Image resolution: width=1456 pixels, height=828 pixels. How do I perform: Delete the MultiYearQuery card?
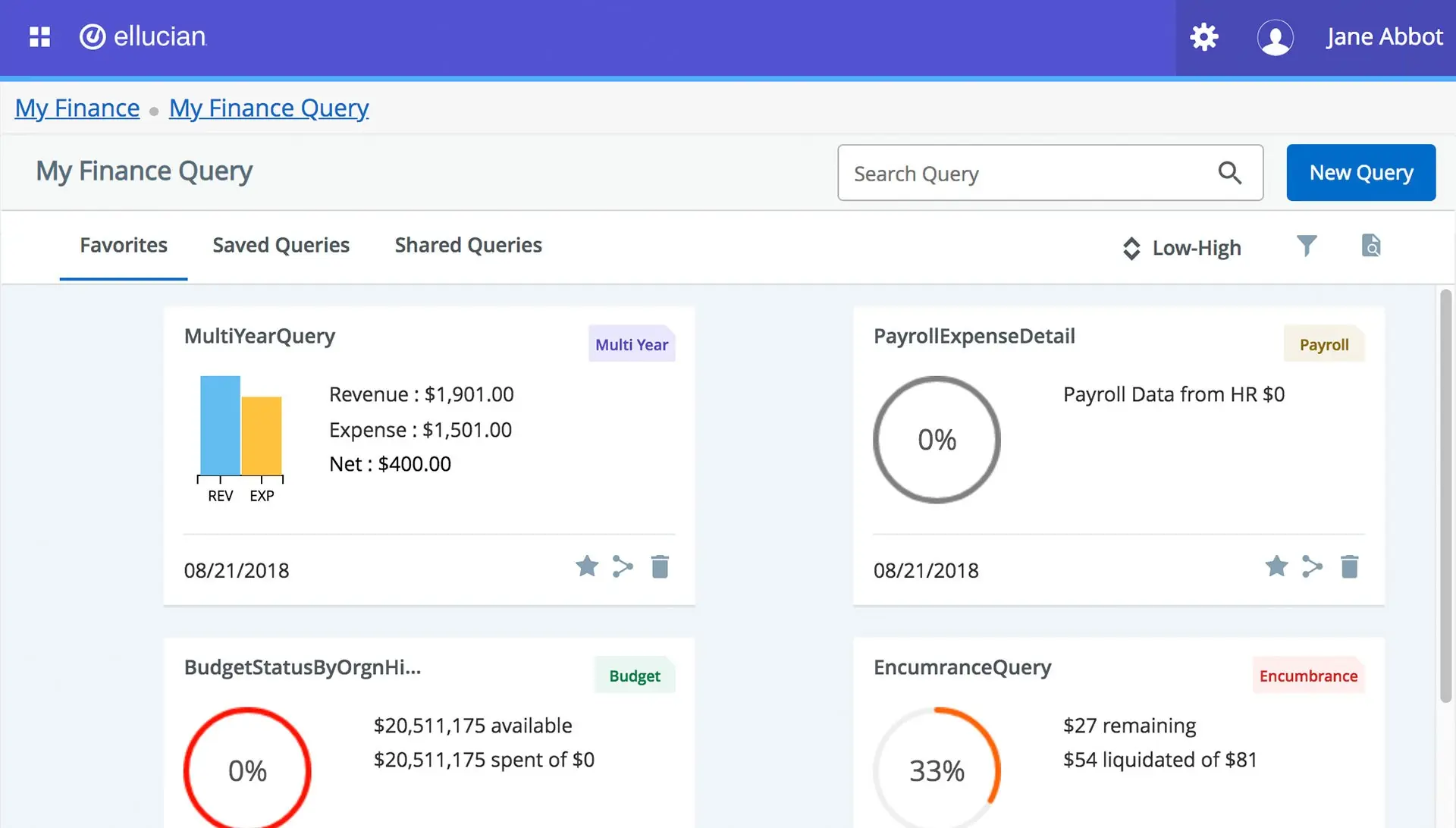(660, 566)
